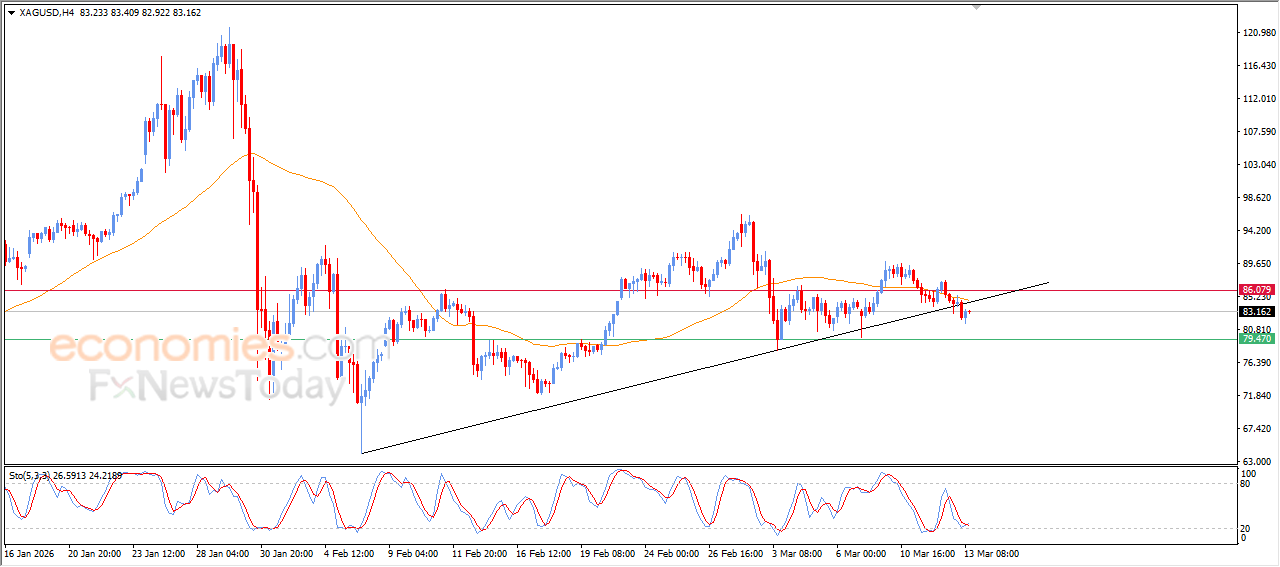Click the triangle arrow beside XAGUSD,H4
The image size is (1280, 567).
coord(11,13)
